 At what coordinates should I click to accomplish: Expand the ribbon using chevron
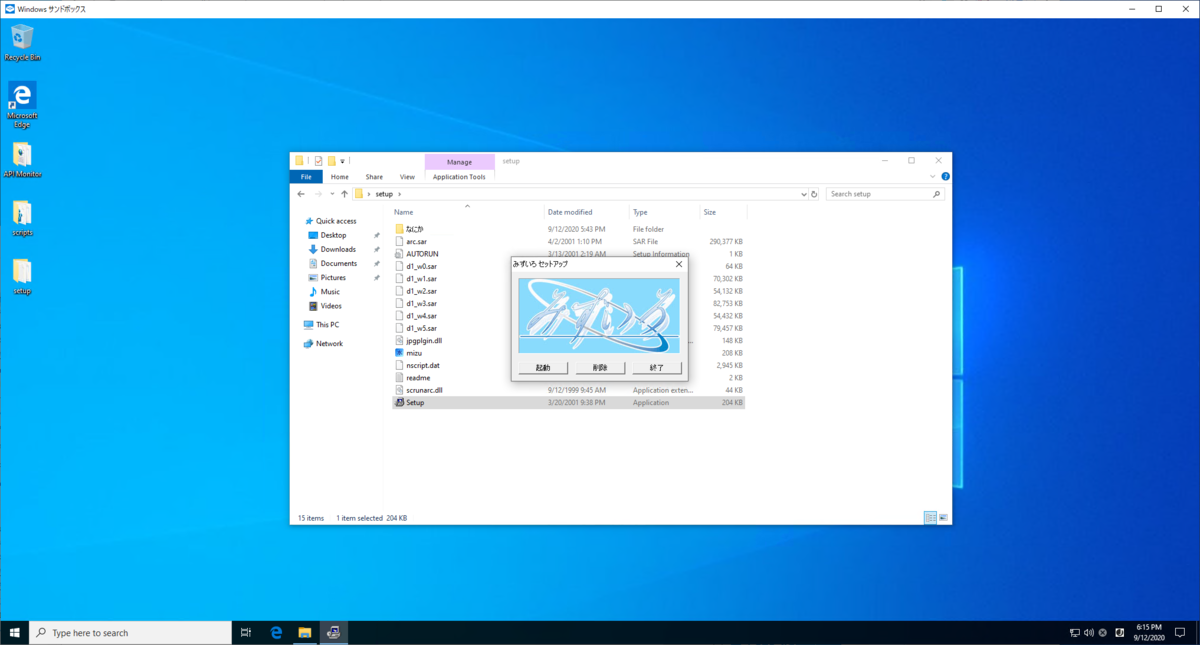pyautogui.click(x=934, y=176)
